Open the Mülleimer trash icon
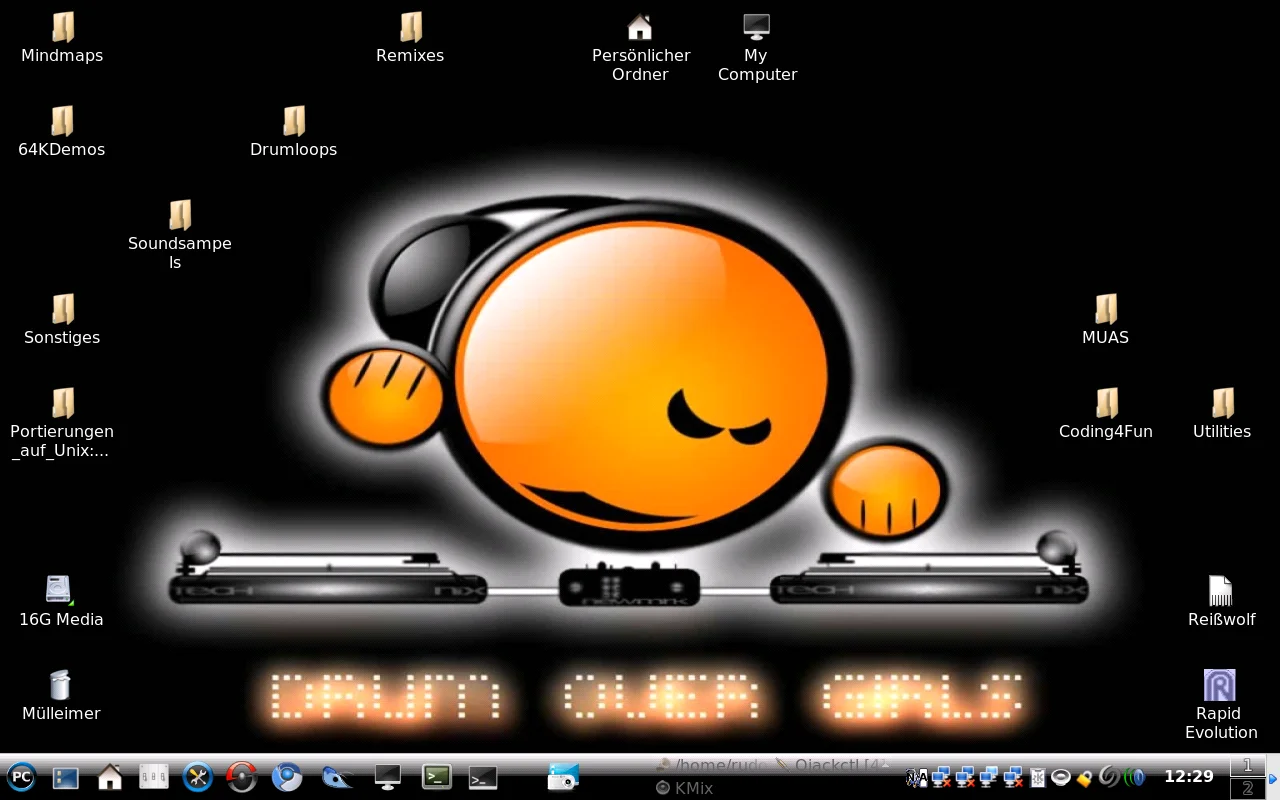 (61, 696)
